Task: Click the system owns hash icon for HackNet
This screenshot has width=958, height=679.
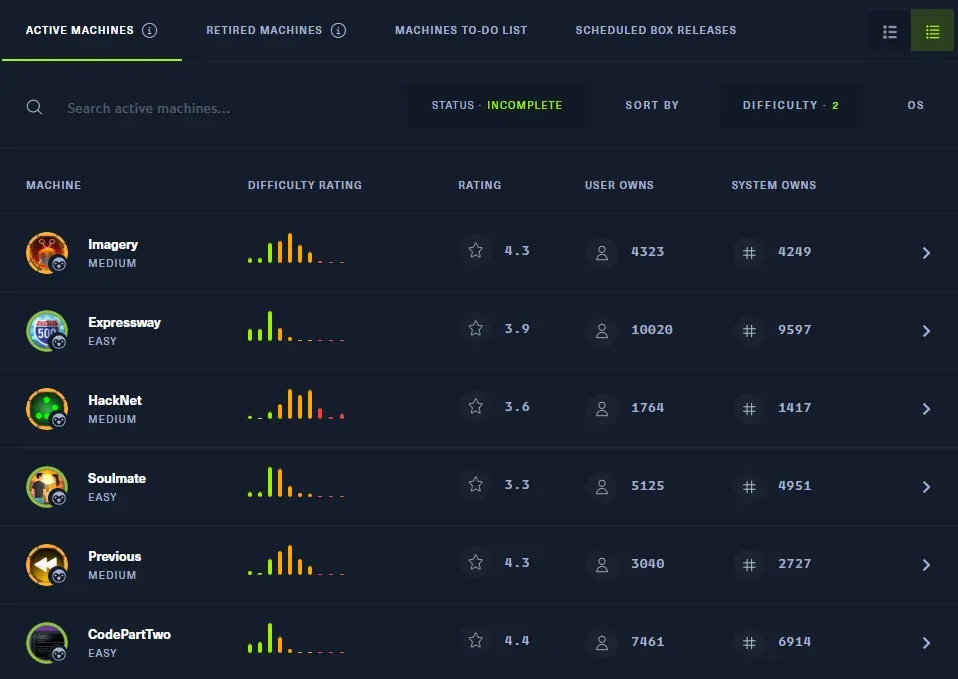Action: pyautogui.click(x=748, y=408)
